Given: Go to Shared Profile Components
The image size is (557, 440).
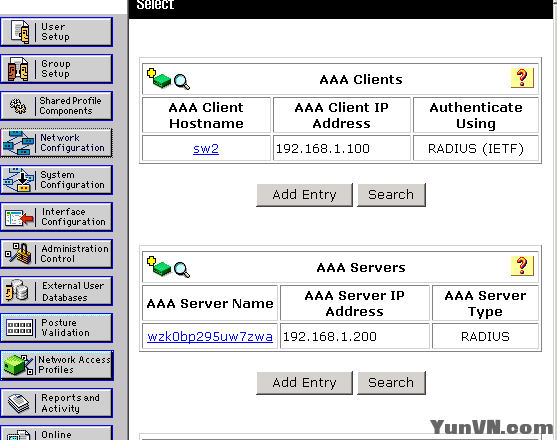Looking at the screenshot, I should (56, 106).
